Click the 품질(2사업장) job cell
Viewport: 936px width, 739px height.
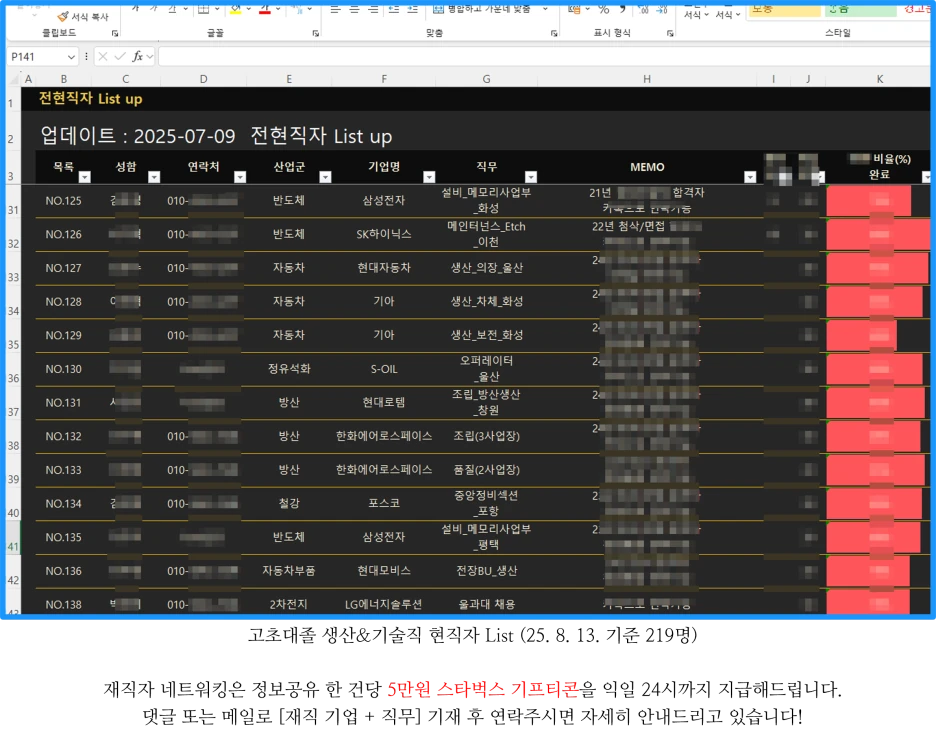(487, 470)
